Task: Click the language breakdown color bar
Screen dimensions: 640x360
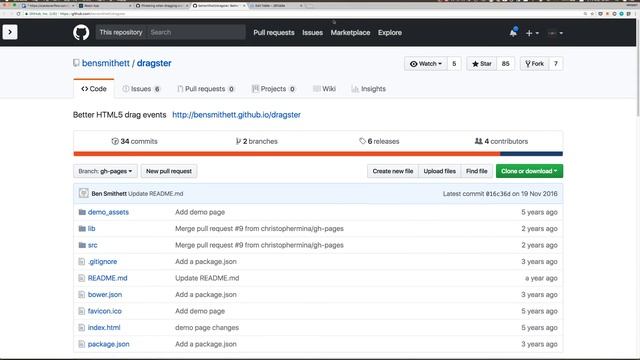Action: pos(318,154)
